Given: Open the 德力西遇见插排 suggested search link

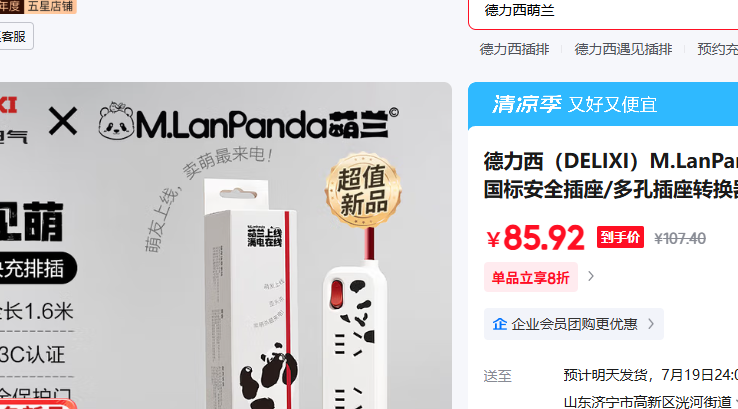Looking at the screenshot, I should pos(623,49).
